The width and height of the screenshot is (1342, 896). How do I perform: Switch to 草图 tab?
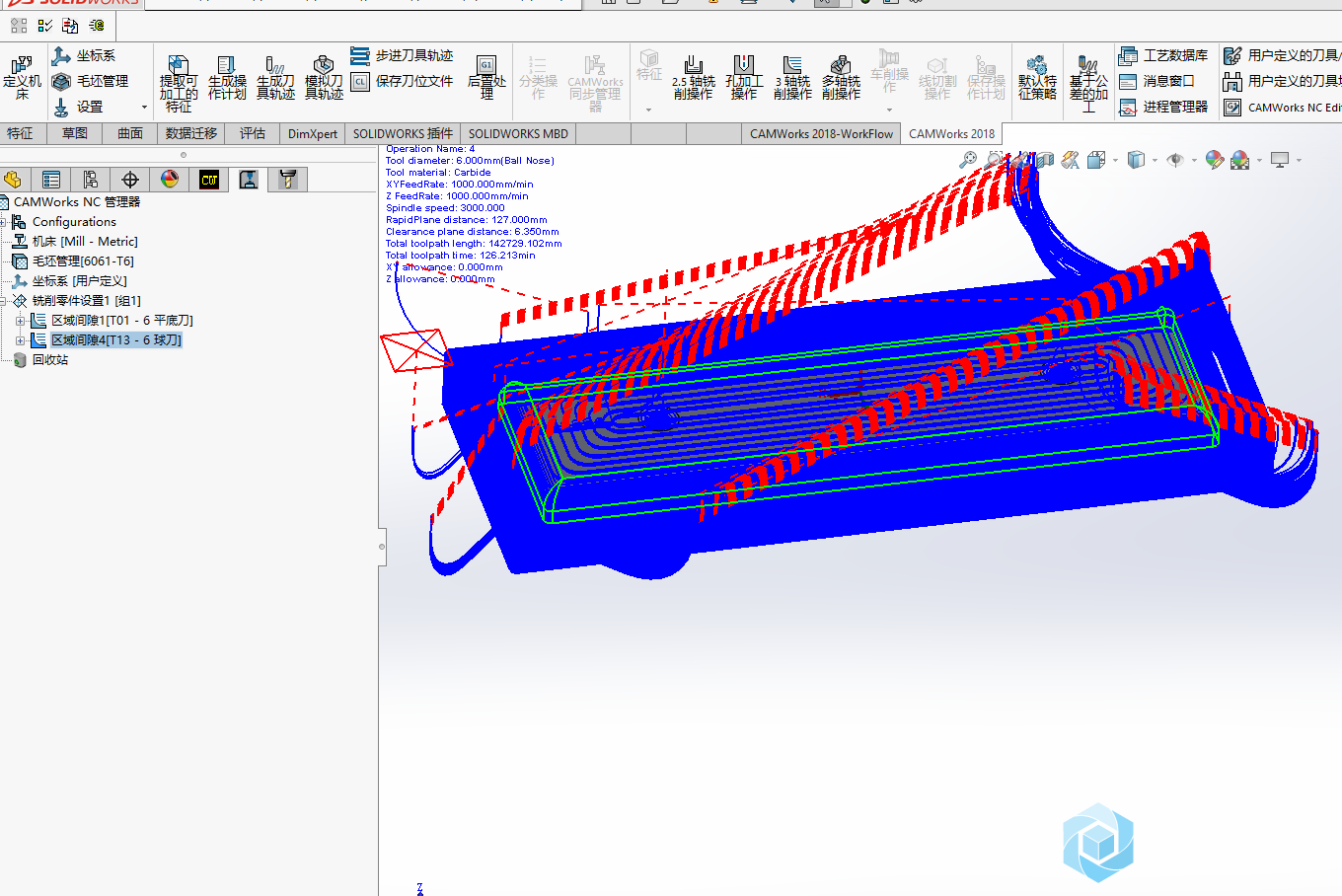tap(75, 133)
